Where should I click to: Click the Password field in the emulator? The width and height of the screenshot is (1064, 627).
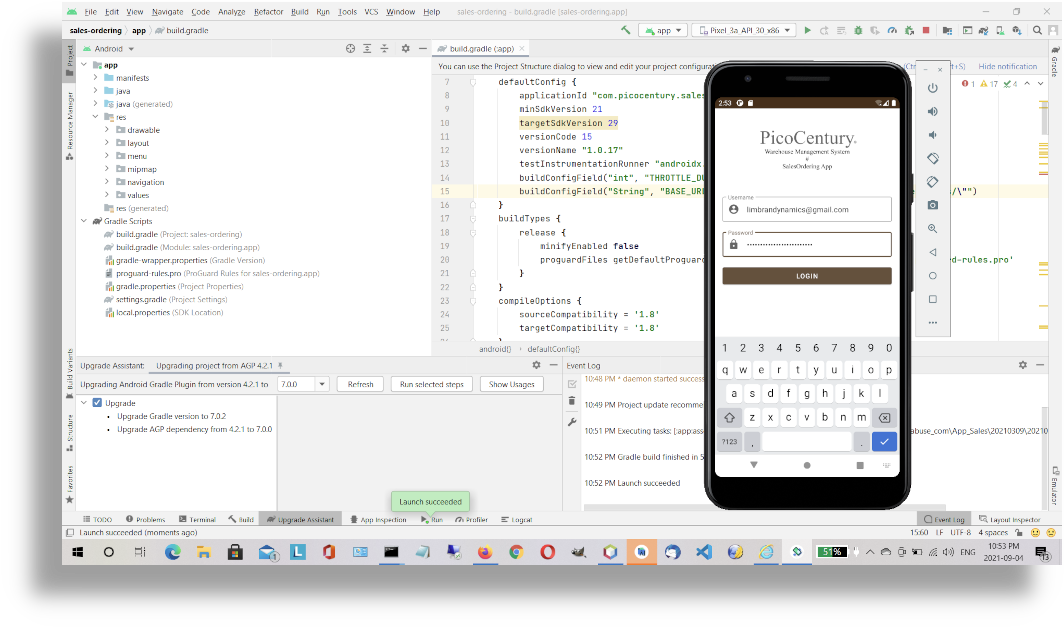(x=807, y=244)
